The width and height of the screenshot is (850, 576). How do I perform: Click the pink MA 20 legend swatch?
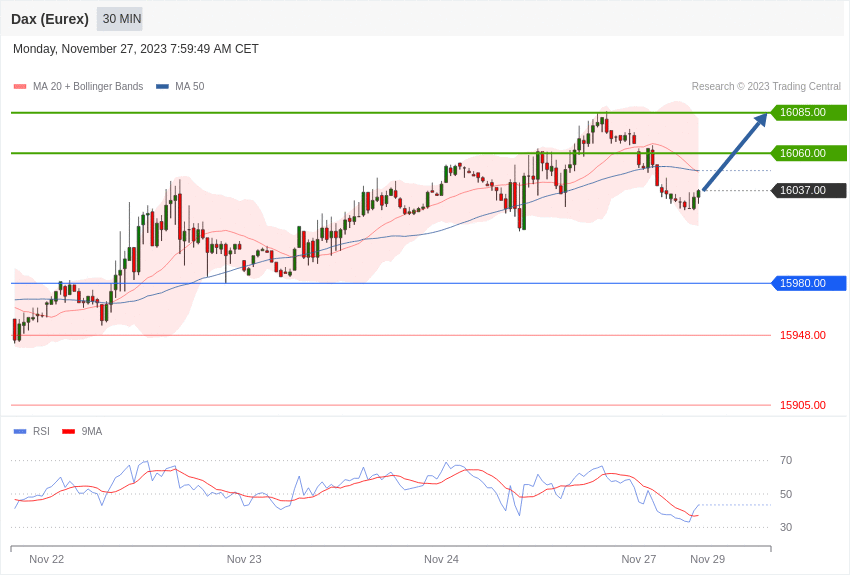coord(20,87)
